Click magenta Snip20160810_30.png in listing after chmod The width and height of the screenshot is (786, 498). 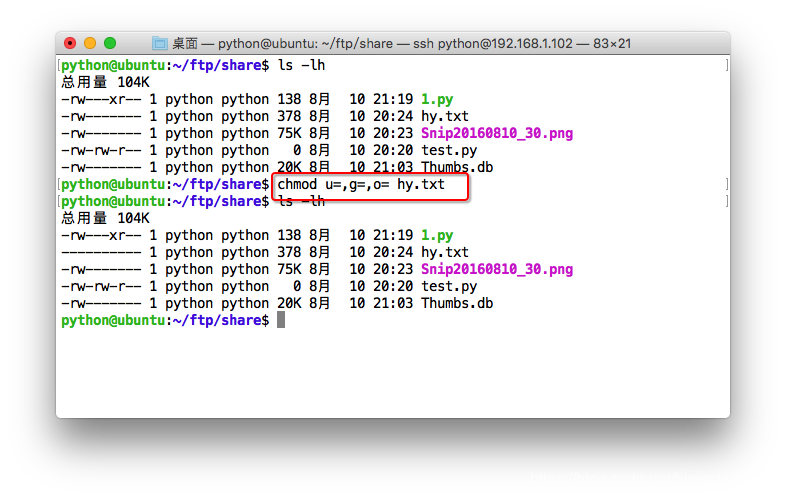click(x=497, y=269)
